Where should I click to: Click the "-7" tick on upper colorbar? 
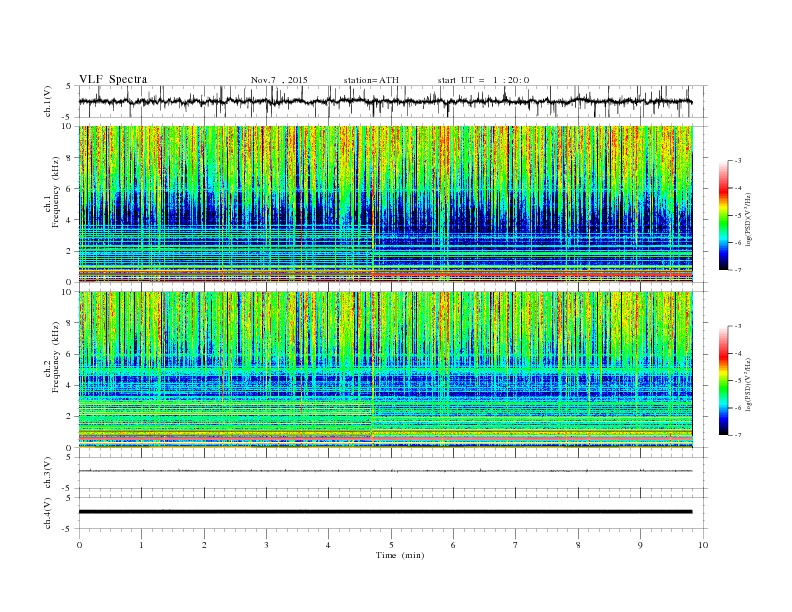pyautogui.click(x=737, y=270)
